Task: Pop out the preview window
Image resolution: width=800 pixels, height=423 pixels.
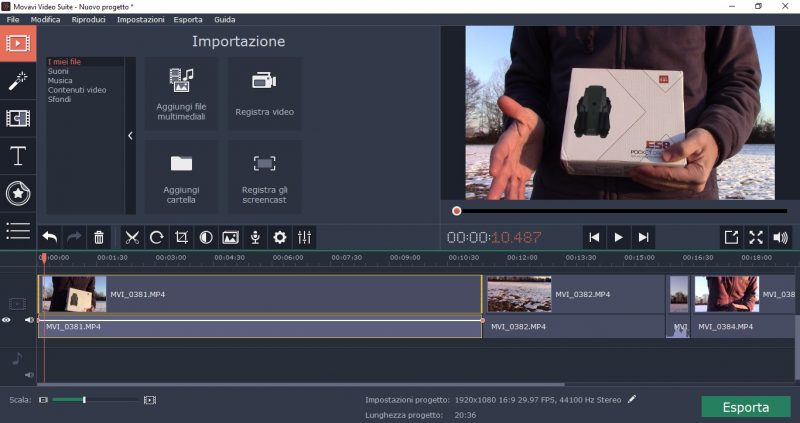Action: pos(731,237)
